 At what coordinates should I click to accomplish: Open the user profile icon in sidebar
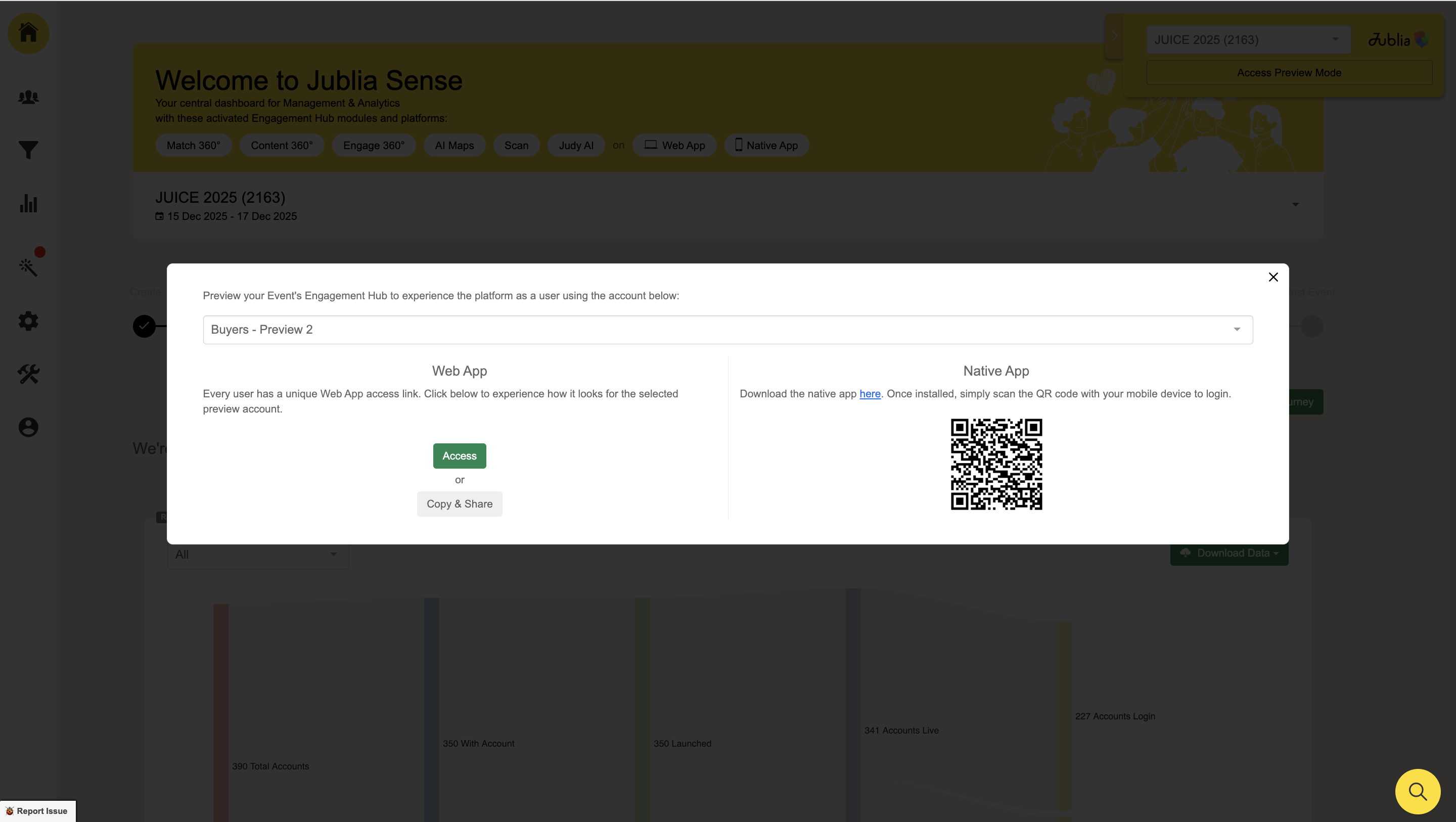pyautogui.click(x=28, y=427)
